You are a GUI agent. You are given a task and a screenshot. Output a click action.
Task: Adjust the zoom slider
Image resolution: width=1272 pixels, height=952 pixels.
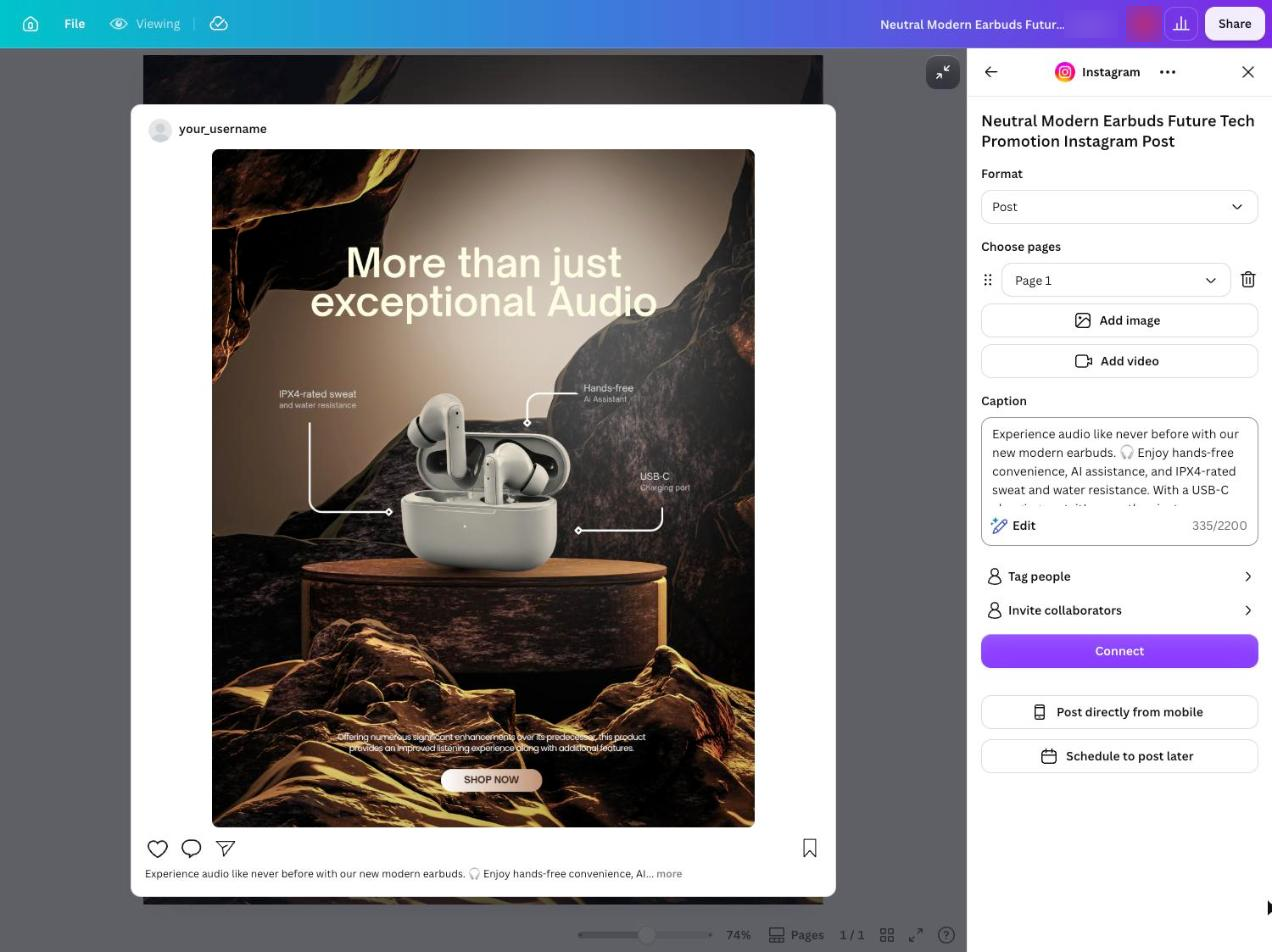647,935
